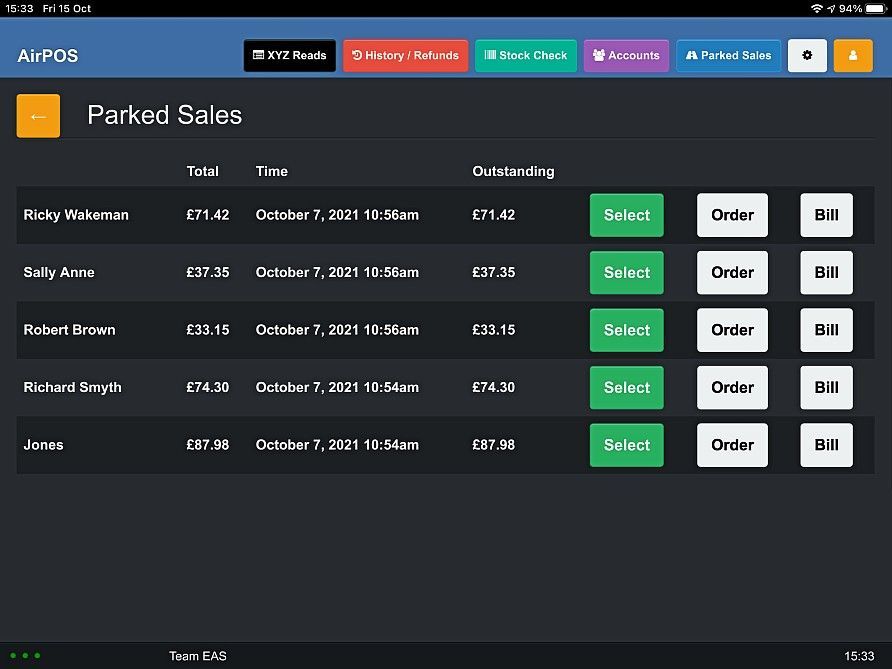This screenshot has width=892, height=669.
Task: Print the Bill for Jones
Action: point(826,445)
